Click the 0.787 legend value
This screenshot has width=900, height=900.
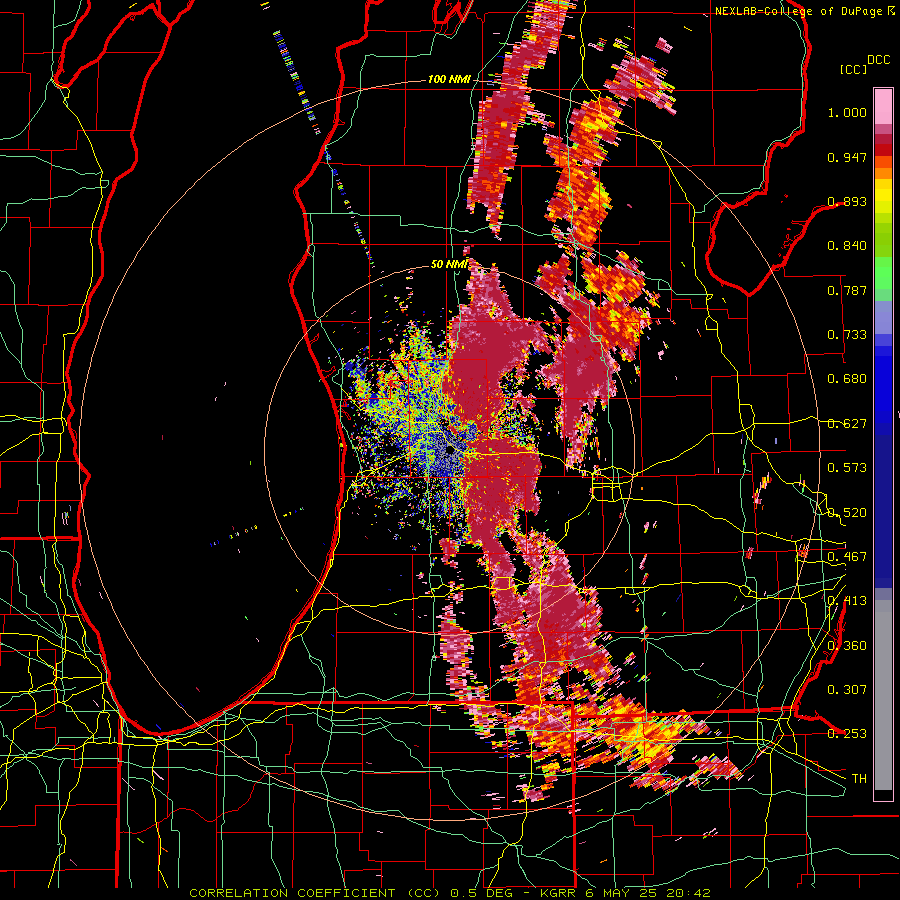[847, 290]
